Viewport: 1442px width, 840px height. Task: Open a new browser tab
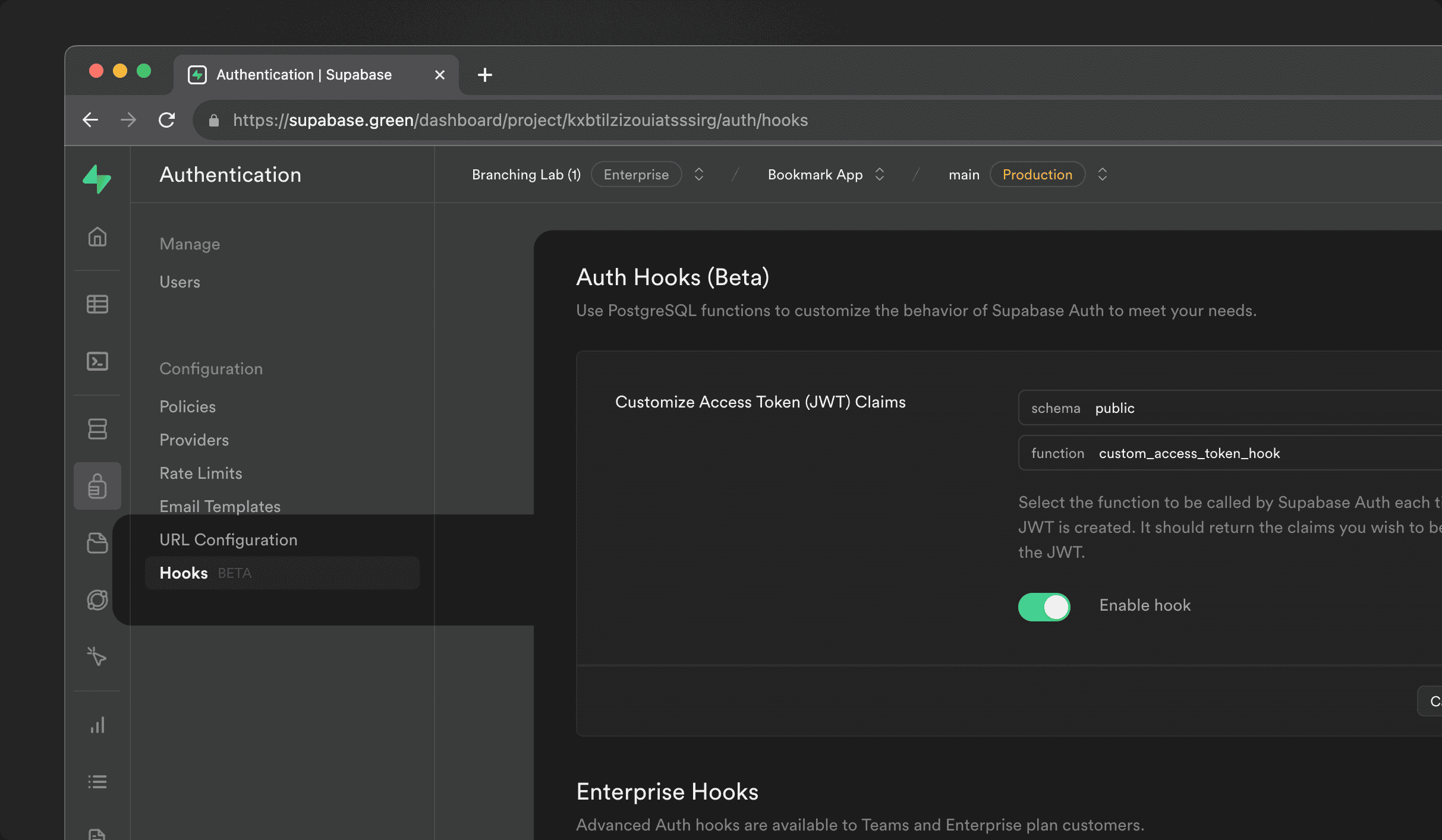click(485, 75)
